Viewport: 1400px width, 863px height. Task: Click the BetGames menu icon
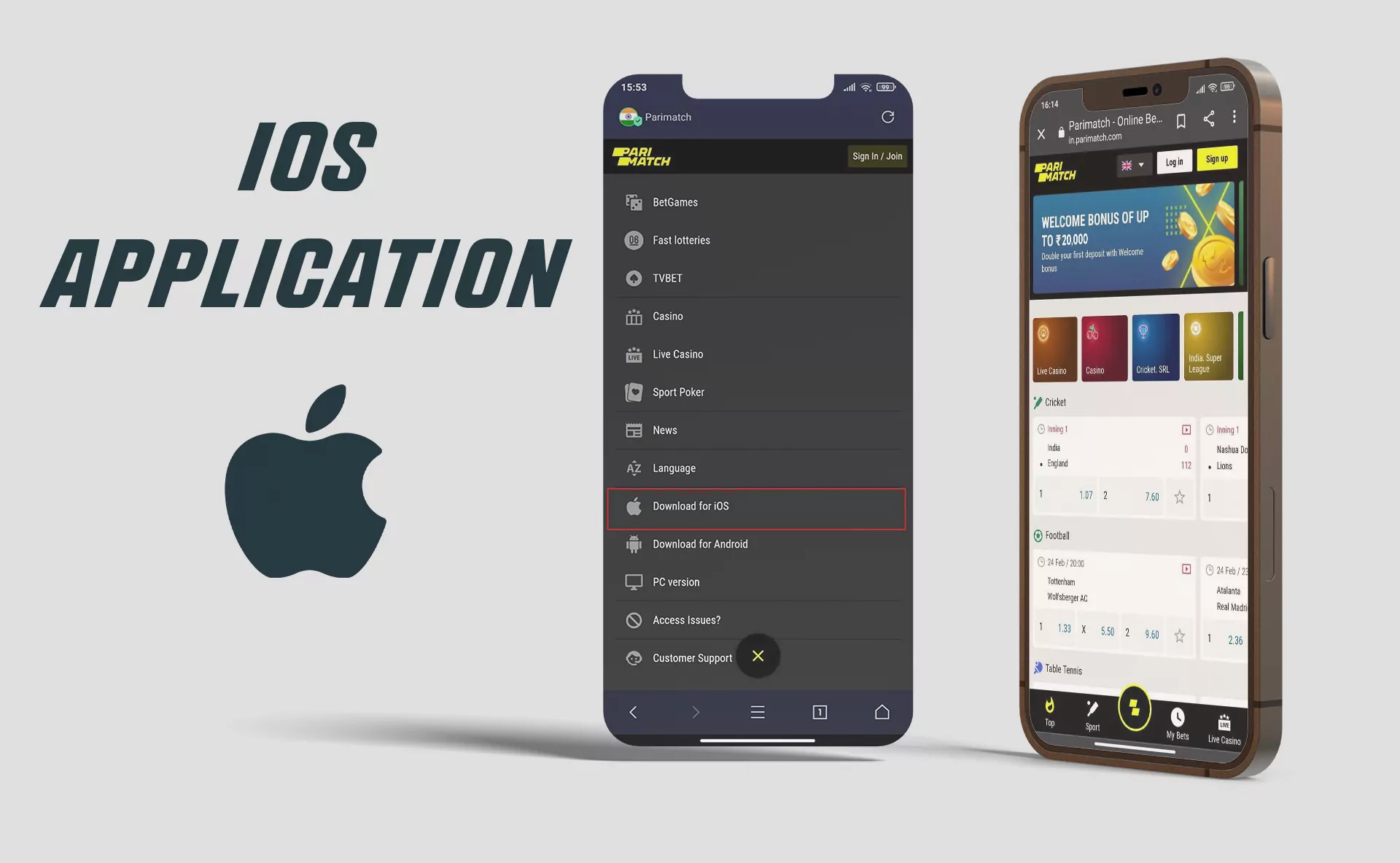click(x=633, y=201)
